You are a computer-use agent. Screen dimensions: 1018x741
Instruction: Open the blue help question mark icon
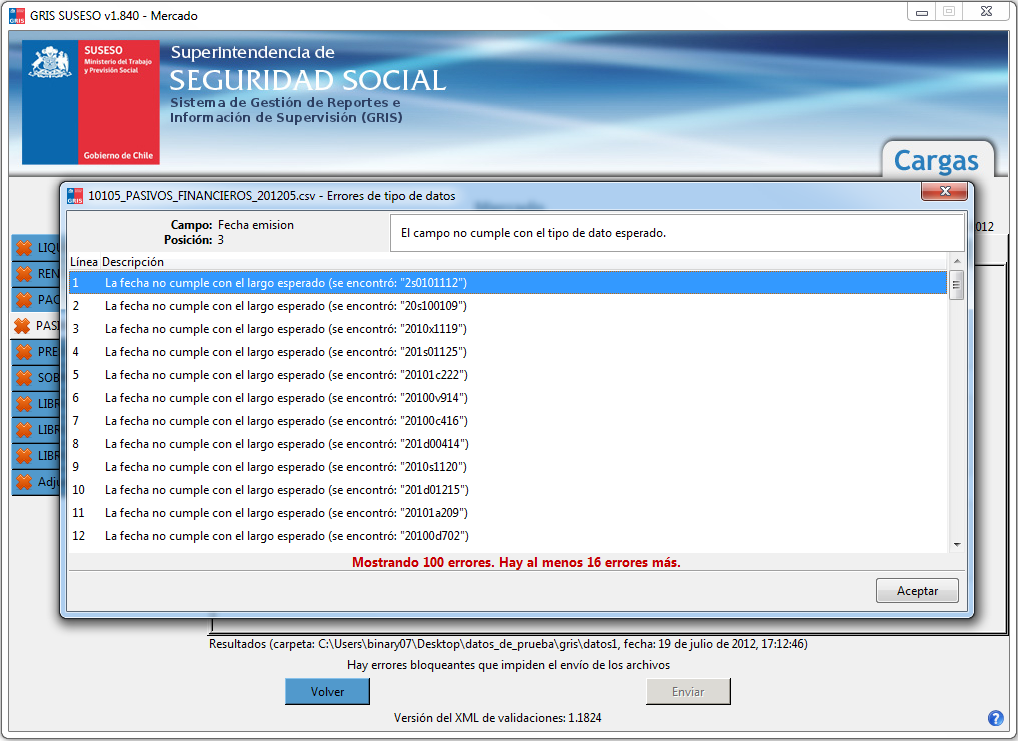995,718
